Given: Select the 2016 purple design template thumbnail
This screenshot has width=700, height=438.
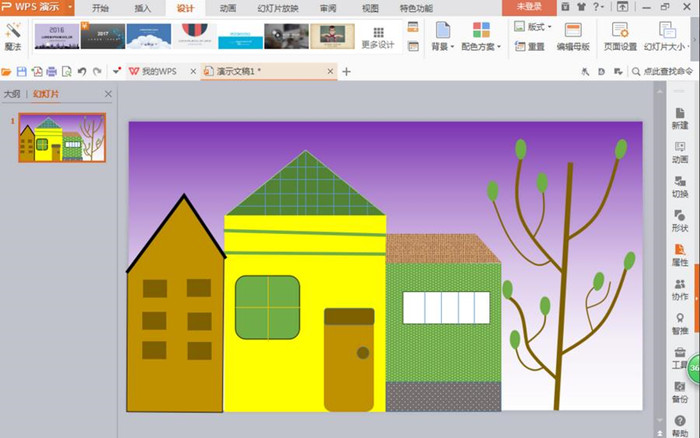Looking at the screenshot, I should pyautogui.click(x=57, y=36).
